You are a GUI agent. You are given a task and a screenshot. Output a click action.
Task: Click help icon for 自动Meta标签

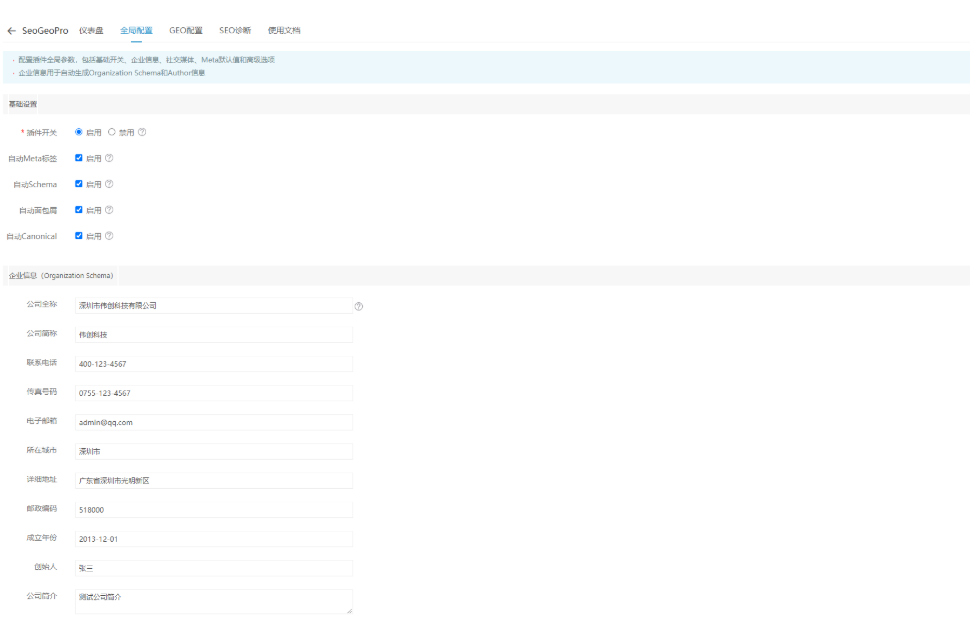point(109,158)
